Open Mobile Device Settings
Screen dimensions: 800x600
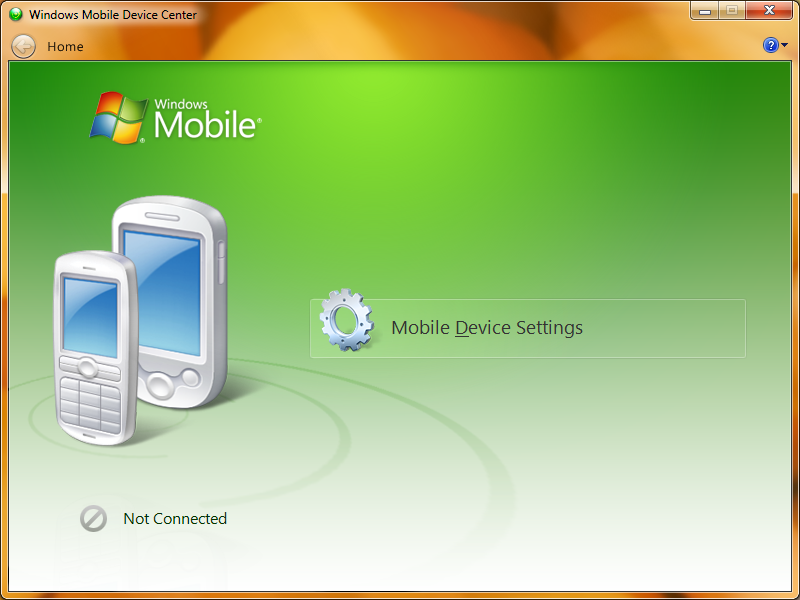click(x=528, y=328)
